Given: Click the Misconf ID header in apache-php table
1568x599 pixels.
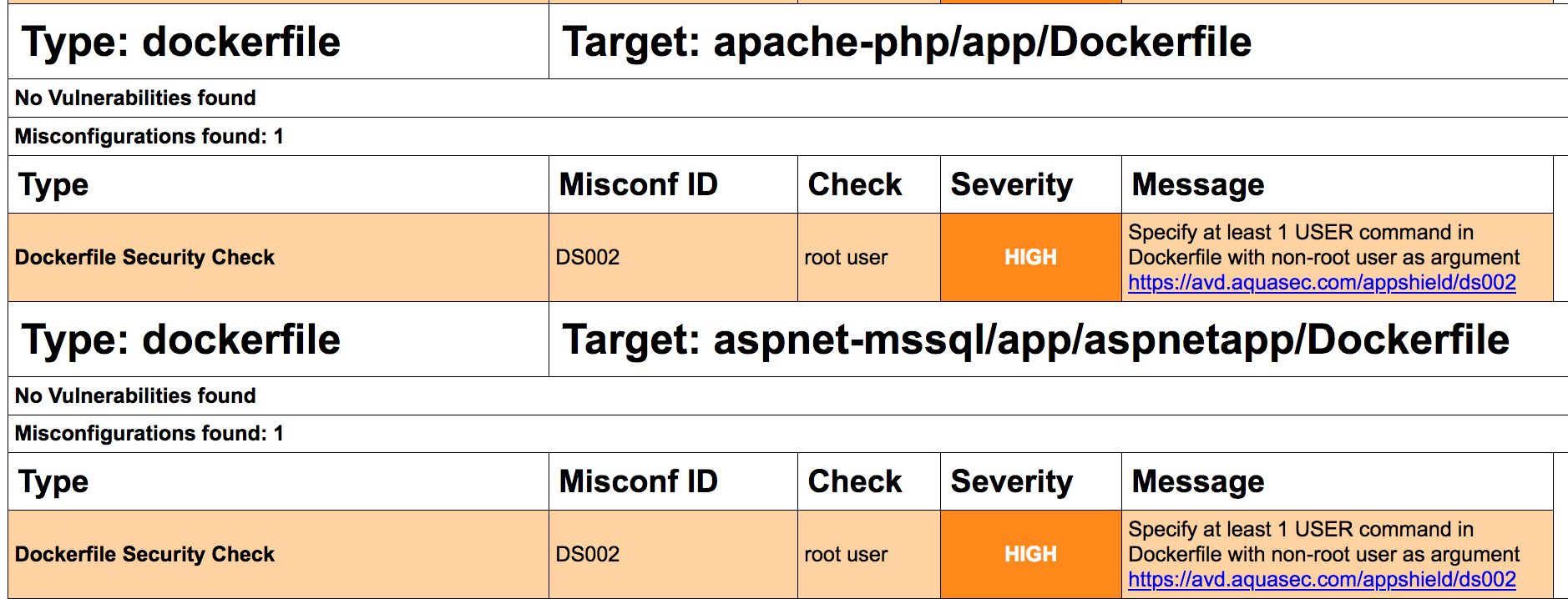Looking at the screenshot, I should [639, 185].
